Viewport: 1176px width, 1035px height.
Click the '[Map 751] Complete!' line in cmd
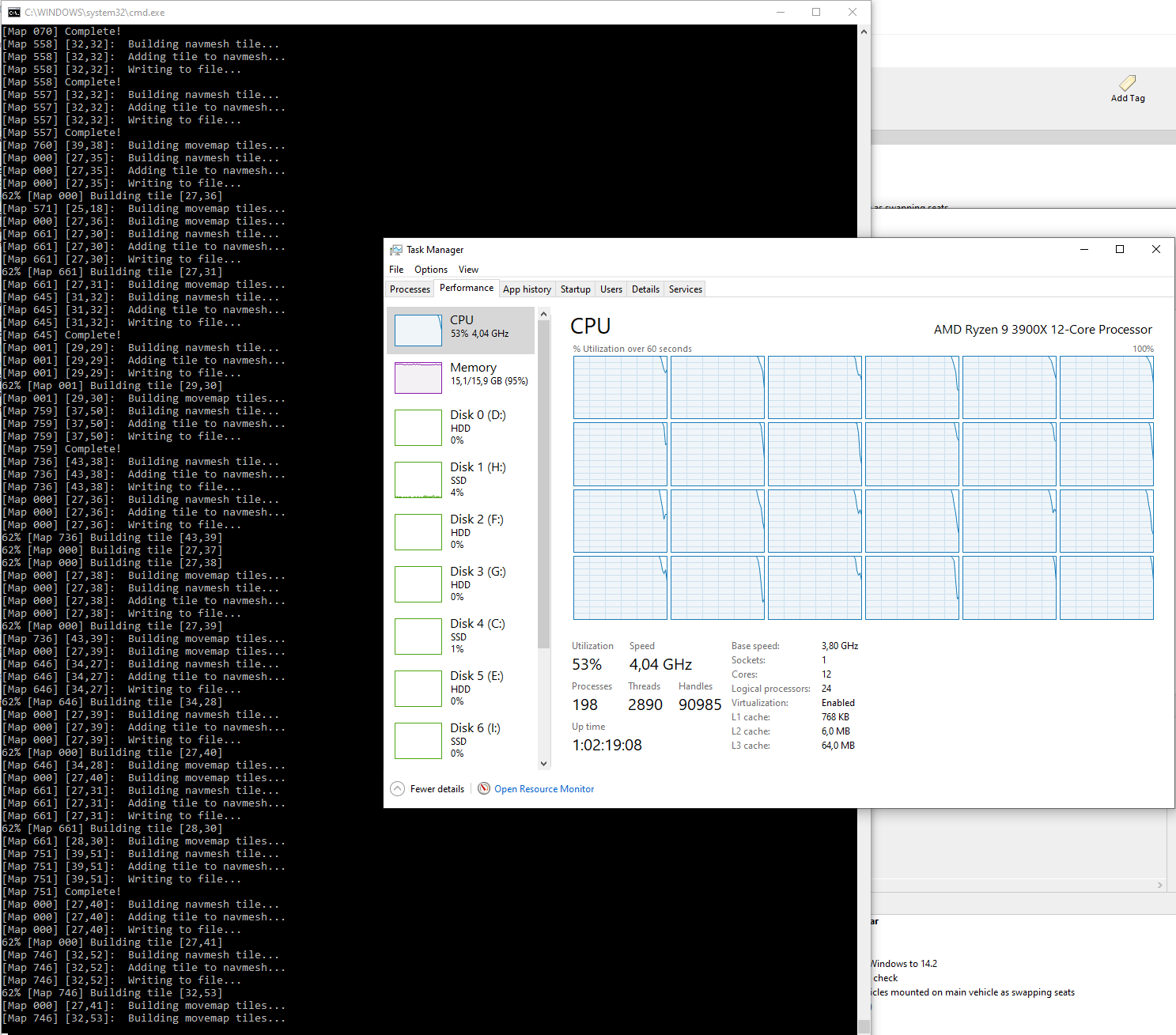62,892
